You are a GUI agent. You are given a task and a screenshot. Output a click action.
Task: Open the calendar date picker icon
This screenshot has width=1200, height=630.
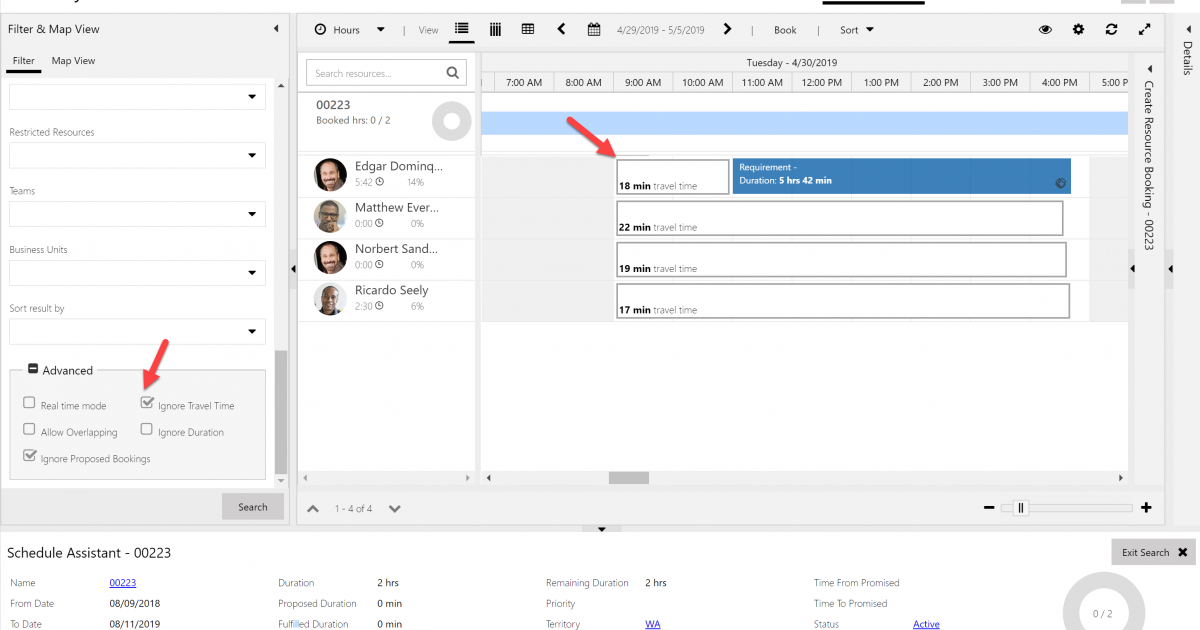594,30
